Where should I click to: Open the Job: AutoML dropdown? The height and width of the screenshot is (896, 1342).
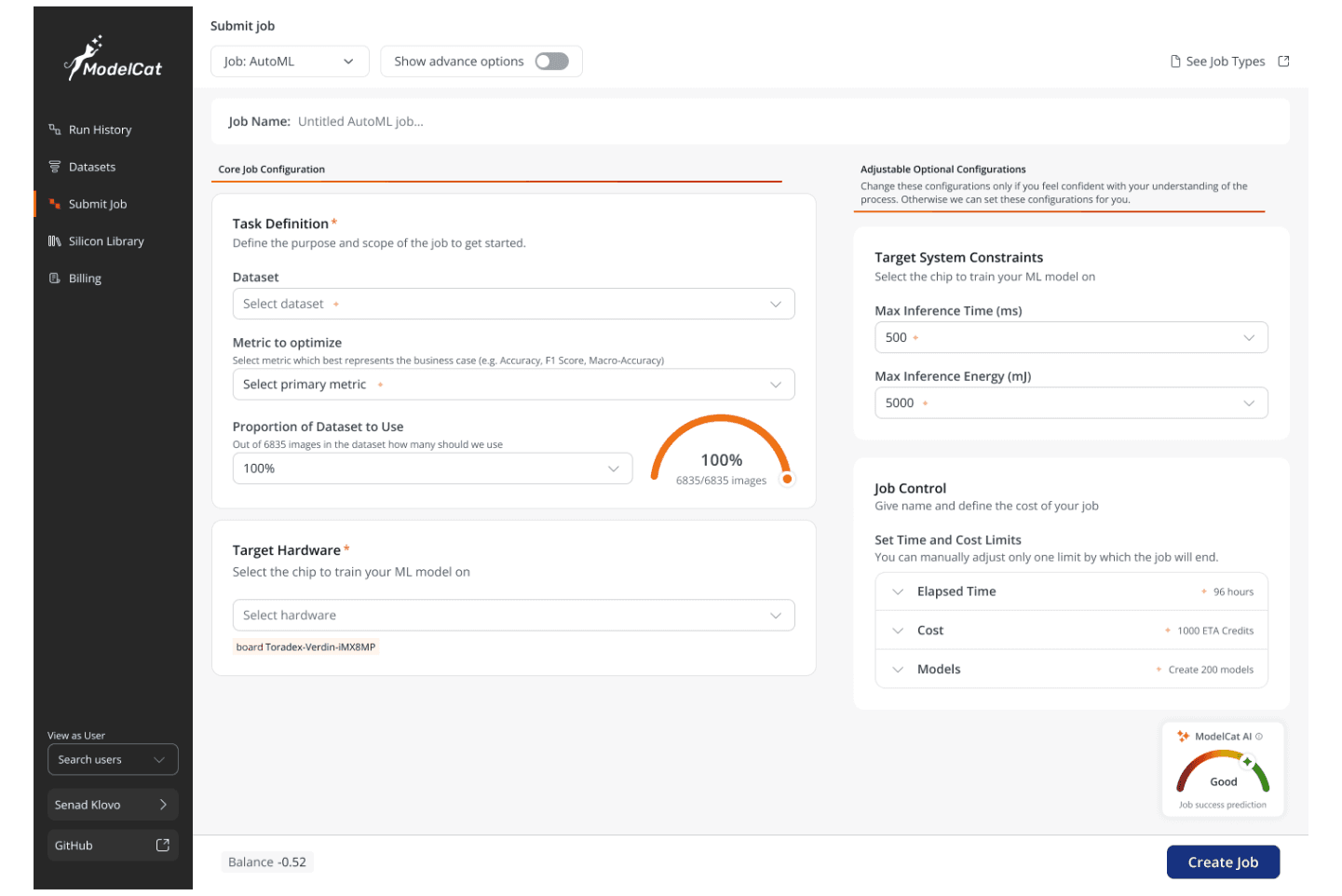coord(289,61)
